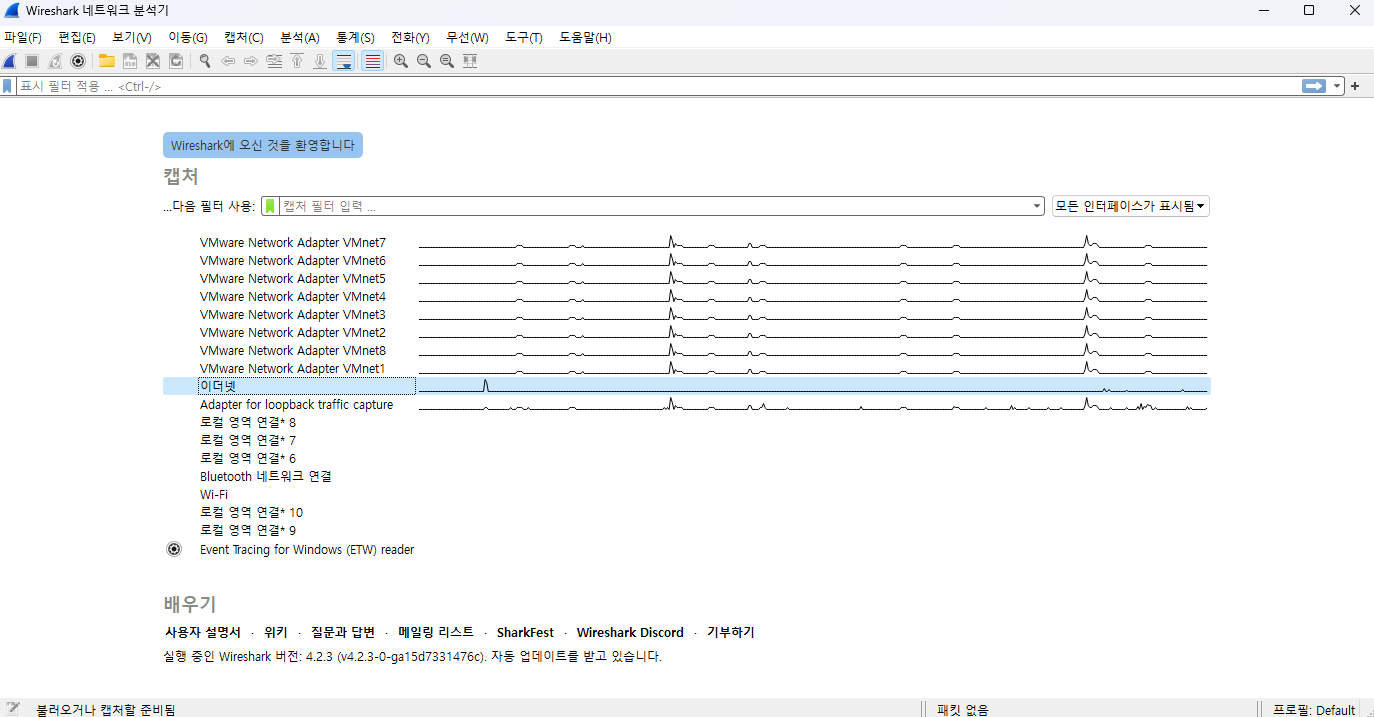Click the display filter input field
This screenshot has height=717, width=1374.
pyautogui.click(x=658, y=86)
